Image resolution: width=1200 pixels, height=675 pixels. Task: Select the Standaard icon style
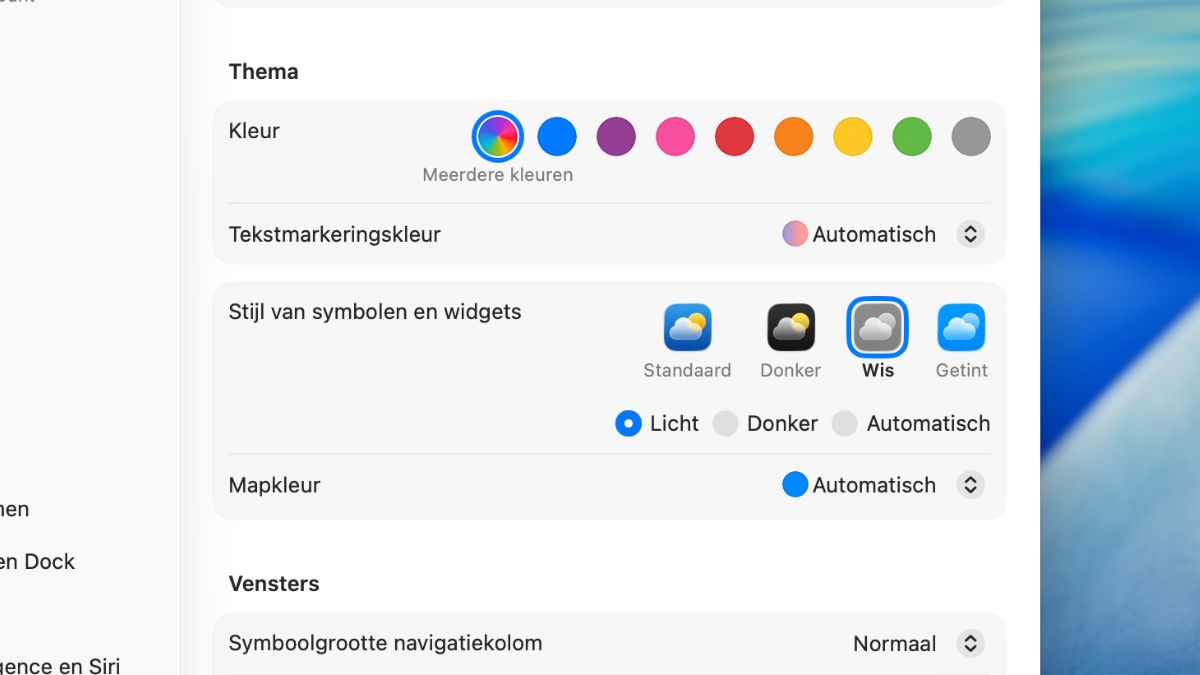click(x=687, y=328)
